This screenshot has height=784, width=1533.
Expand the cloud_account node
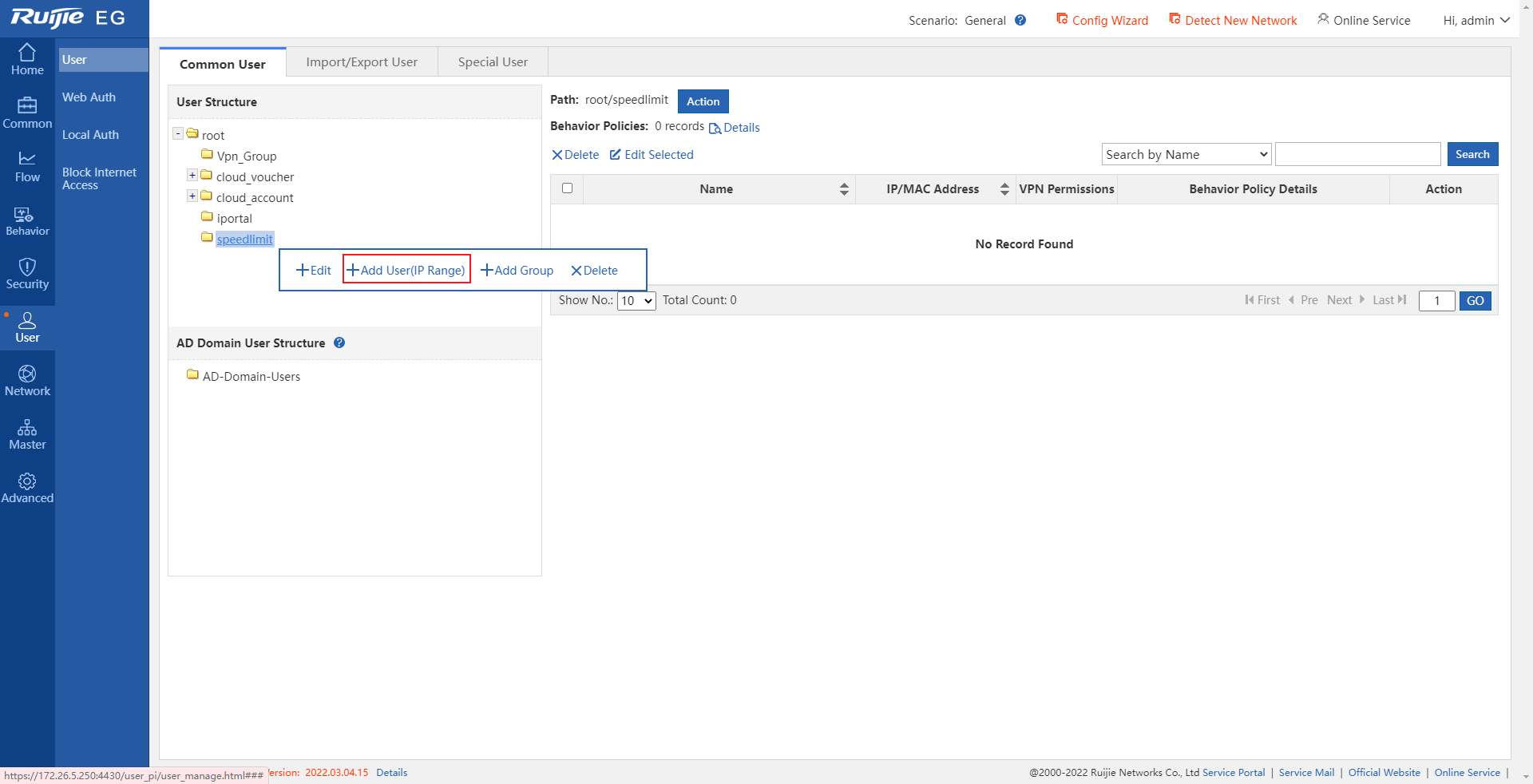(192, 196)
